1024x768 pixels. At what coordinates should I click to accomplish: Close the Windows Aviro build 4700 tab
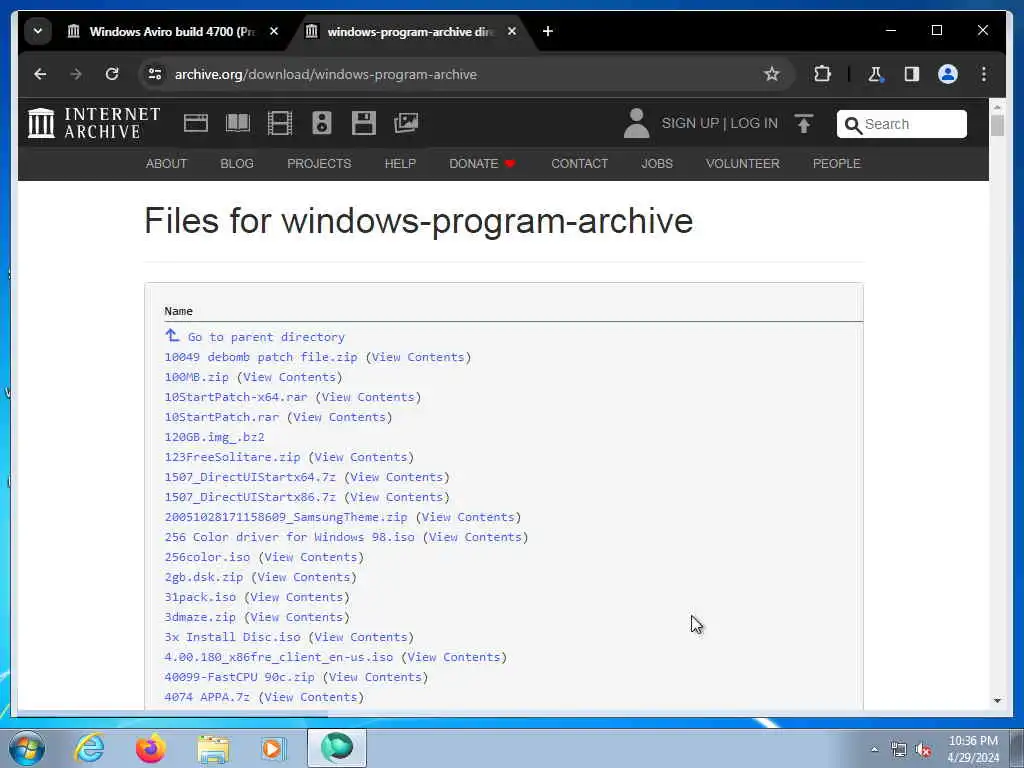pyautogui.click(x=274, y=31)
